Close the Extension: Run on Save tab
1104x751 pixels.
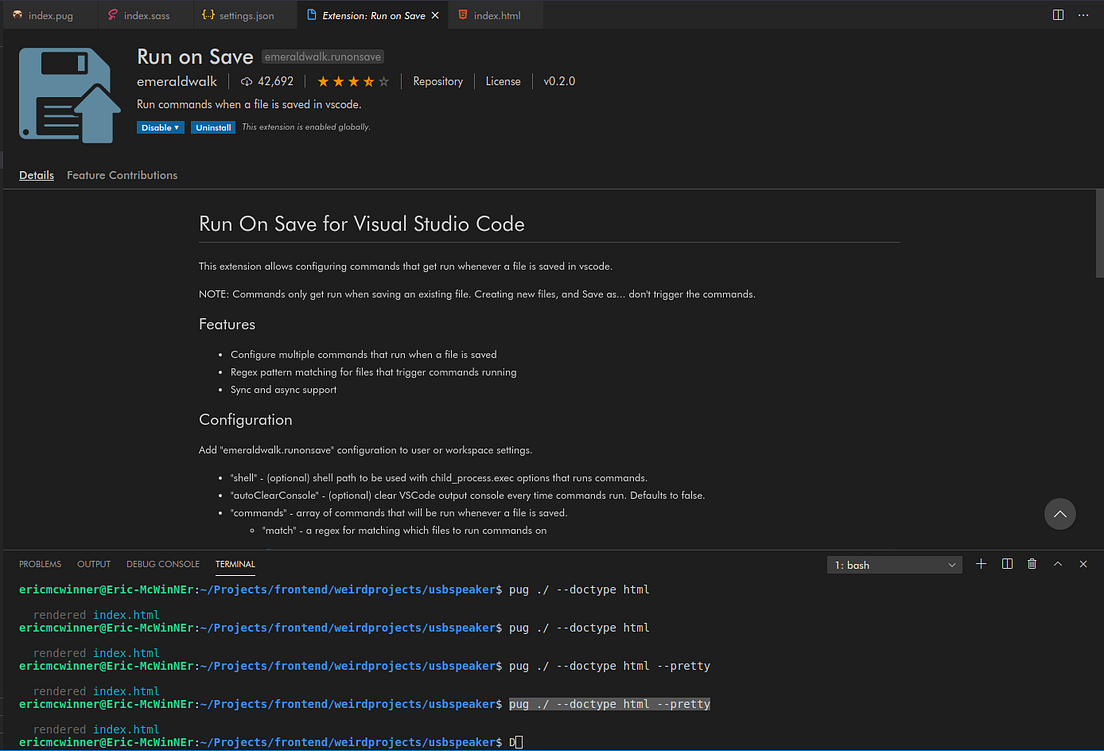(434, 15)
